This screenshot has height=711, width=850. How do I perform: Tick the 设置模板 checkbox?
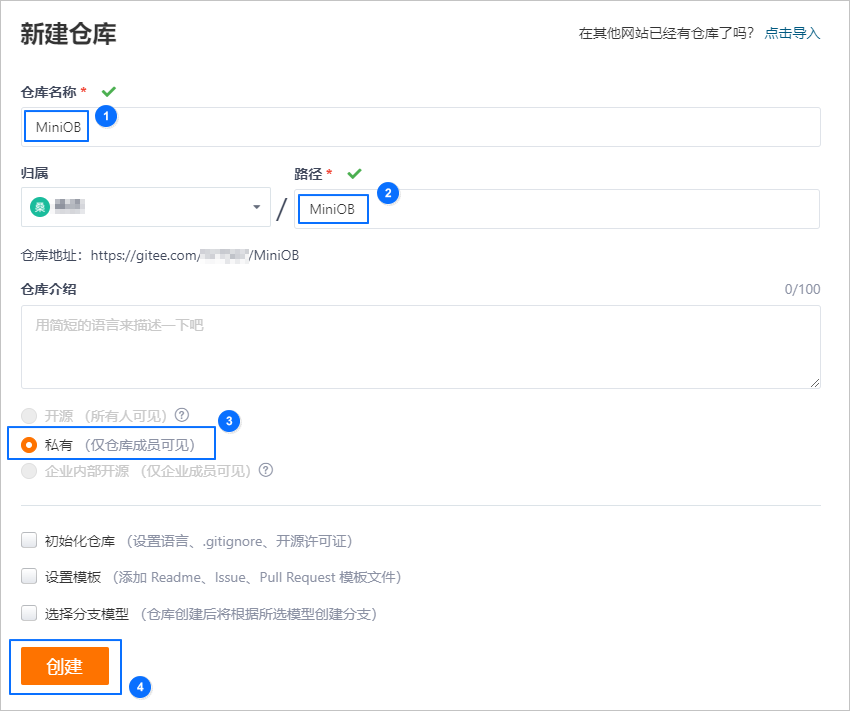pyautogui.click(x=29, y=577)
